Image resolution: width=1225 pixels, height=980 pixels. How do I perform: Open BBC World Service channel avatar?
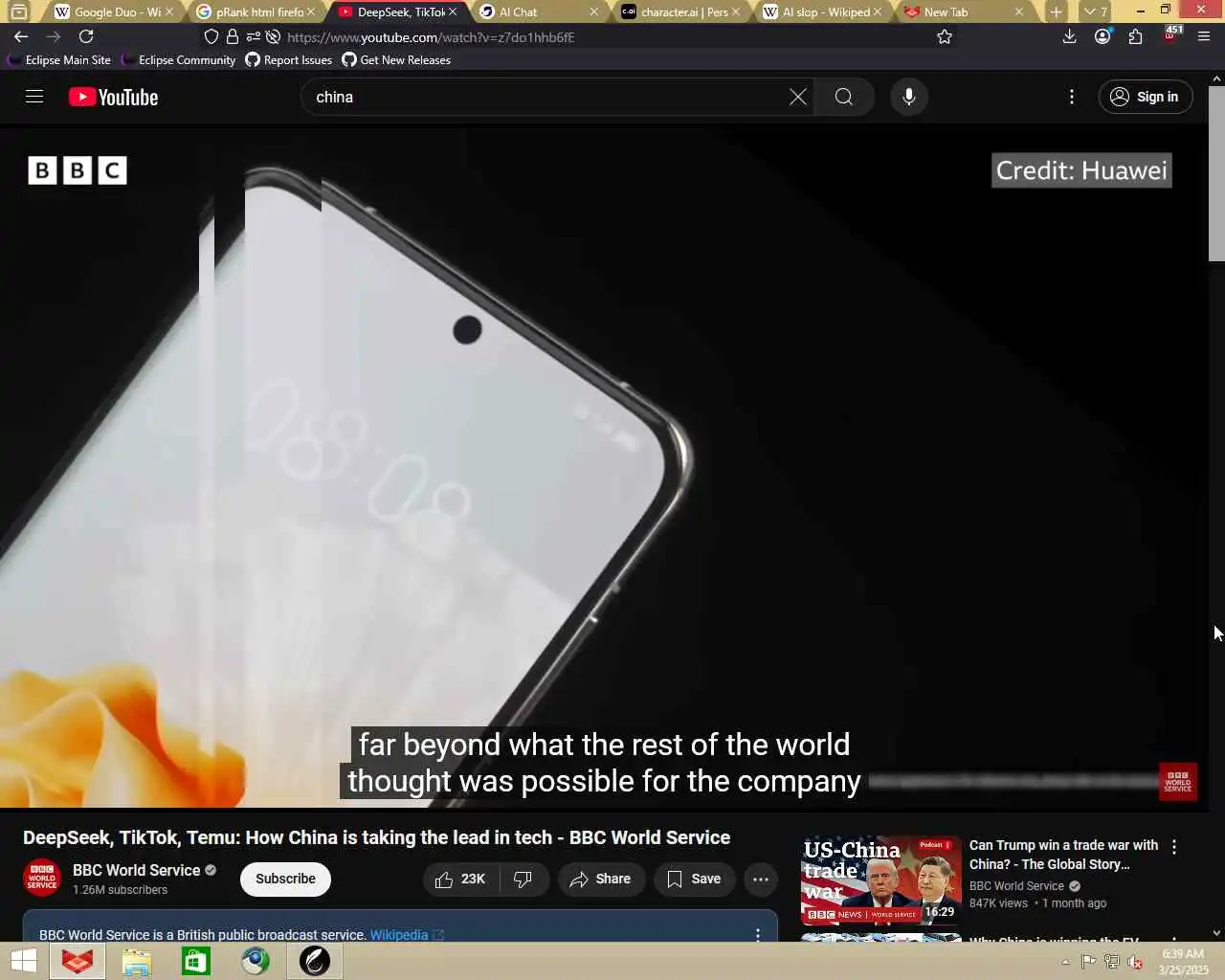tap(42, 878)
